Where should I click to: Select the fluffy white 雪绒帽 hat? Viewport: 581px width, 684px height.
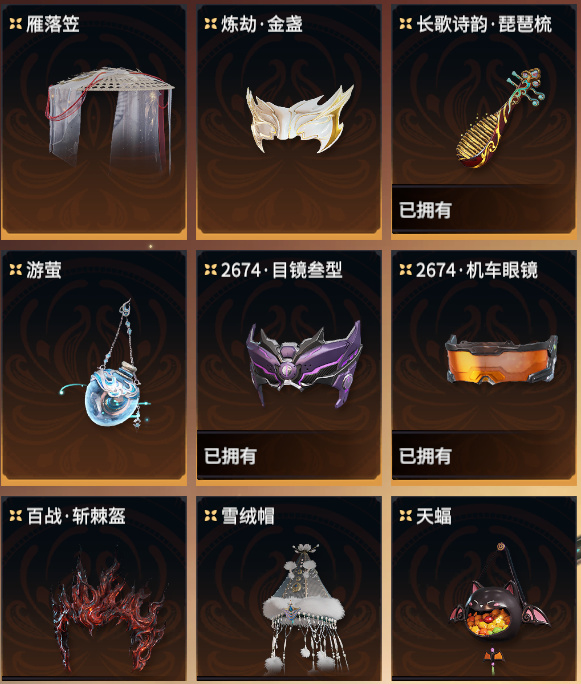click(304, 609)
